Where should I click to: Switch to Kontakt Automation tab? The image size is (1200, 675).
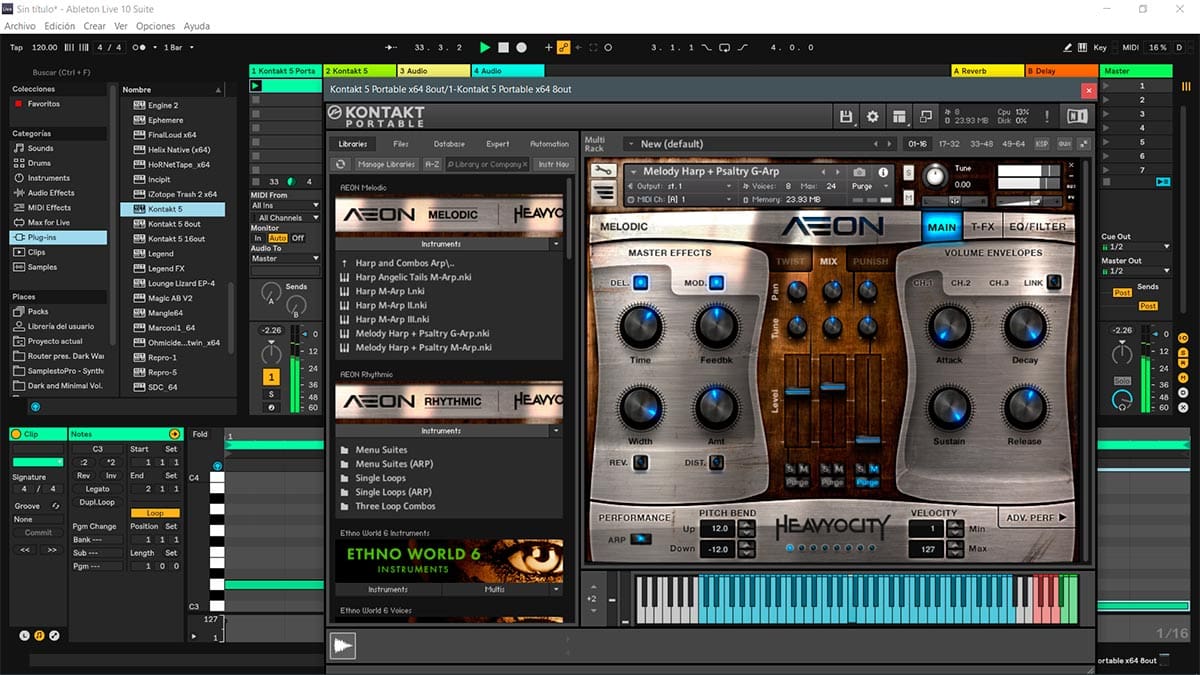[549, 144]
